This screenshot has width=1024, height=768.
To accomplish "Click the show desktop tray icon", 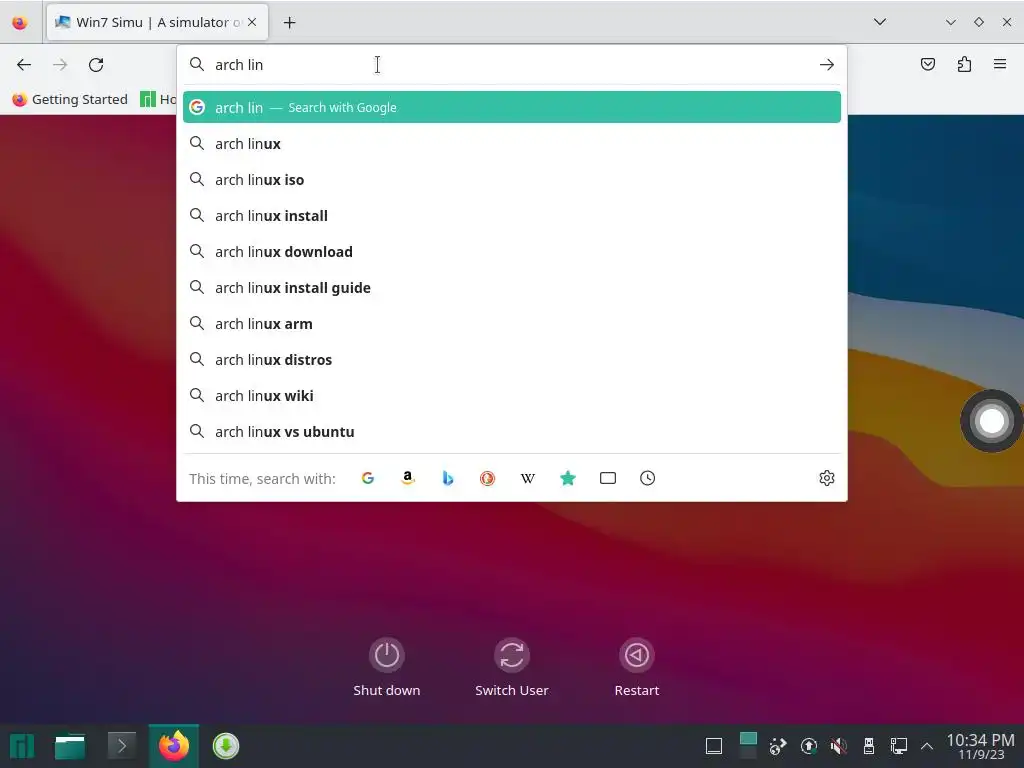I will (x=714, y=746).
